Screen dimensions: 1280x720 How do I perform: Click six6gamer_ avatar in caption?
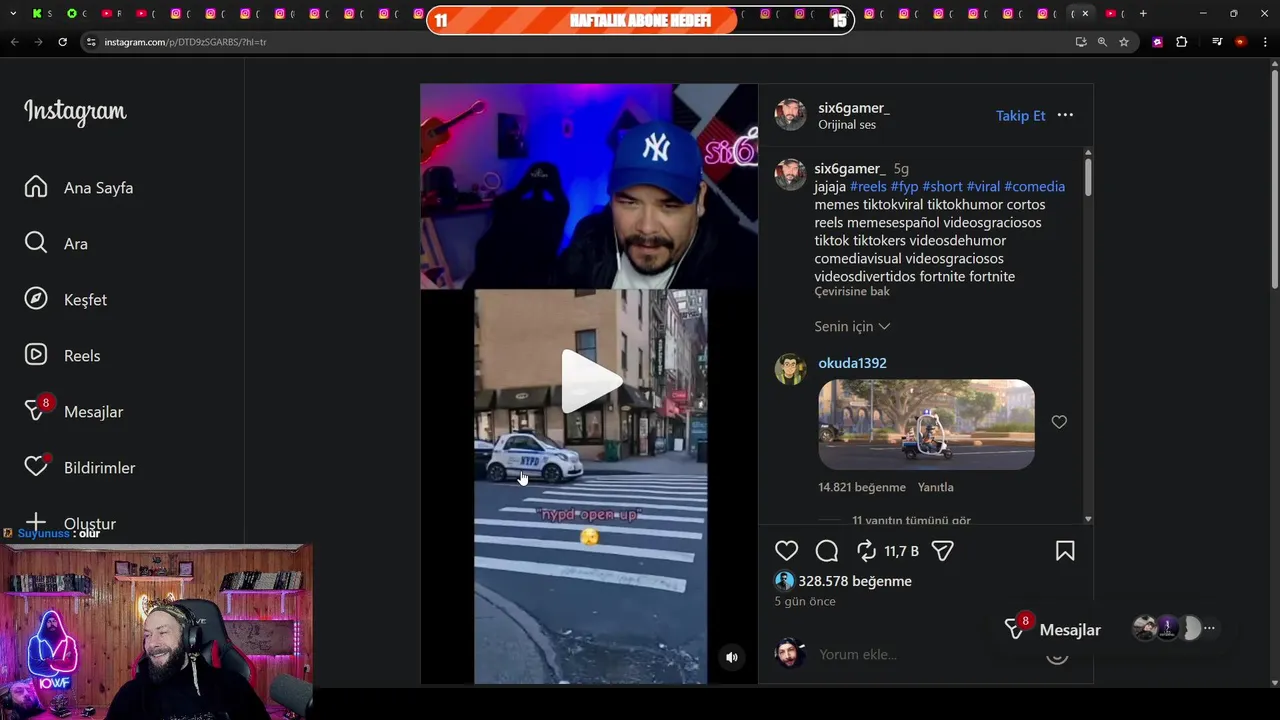click(790, 174)
